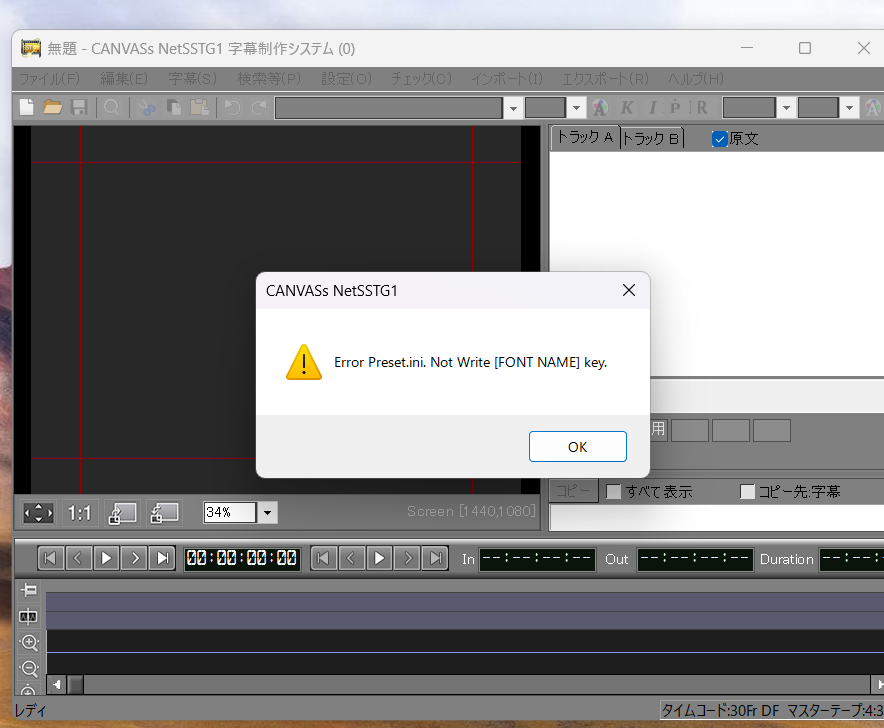Click the Undo arrow icon
The width and height of the screenshot is (884, 728).
click(x=232, y=107)
